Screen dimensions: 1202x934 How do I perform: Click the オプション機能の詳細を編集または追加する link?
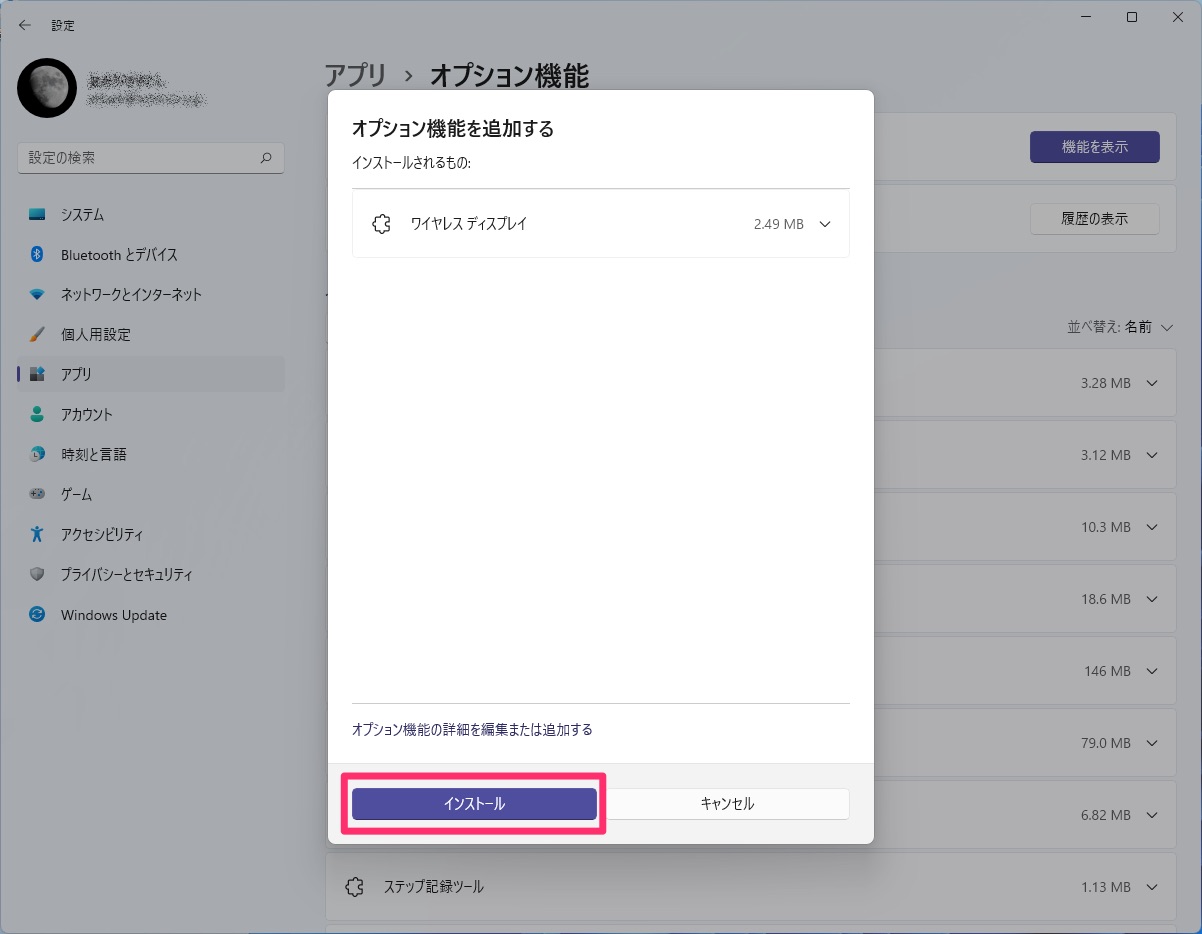click(x=472, y=730)
